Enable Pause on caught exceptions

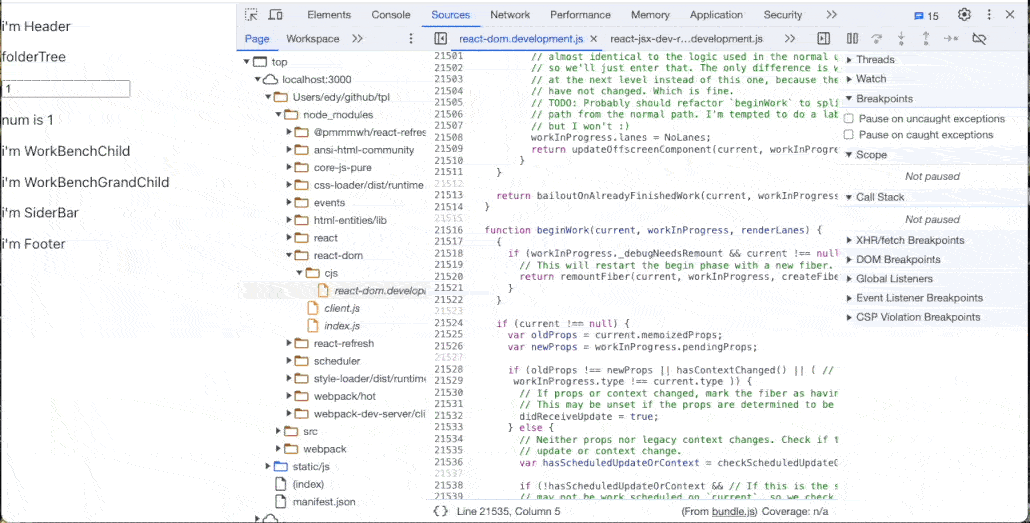(x=848, y=135)
